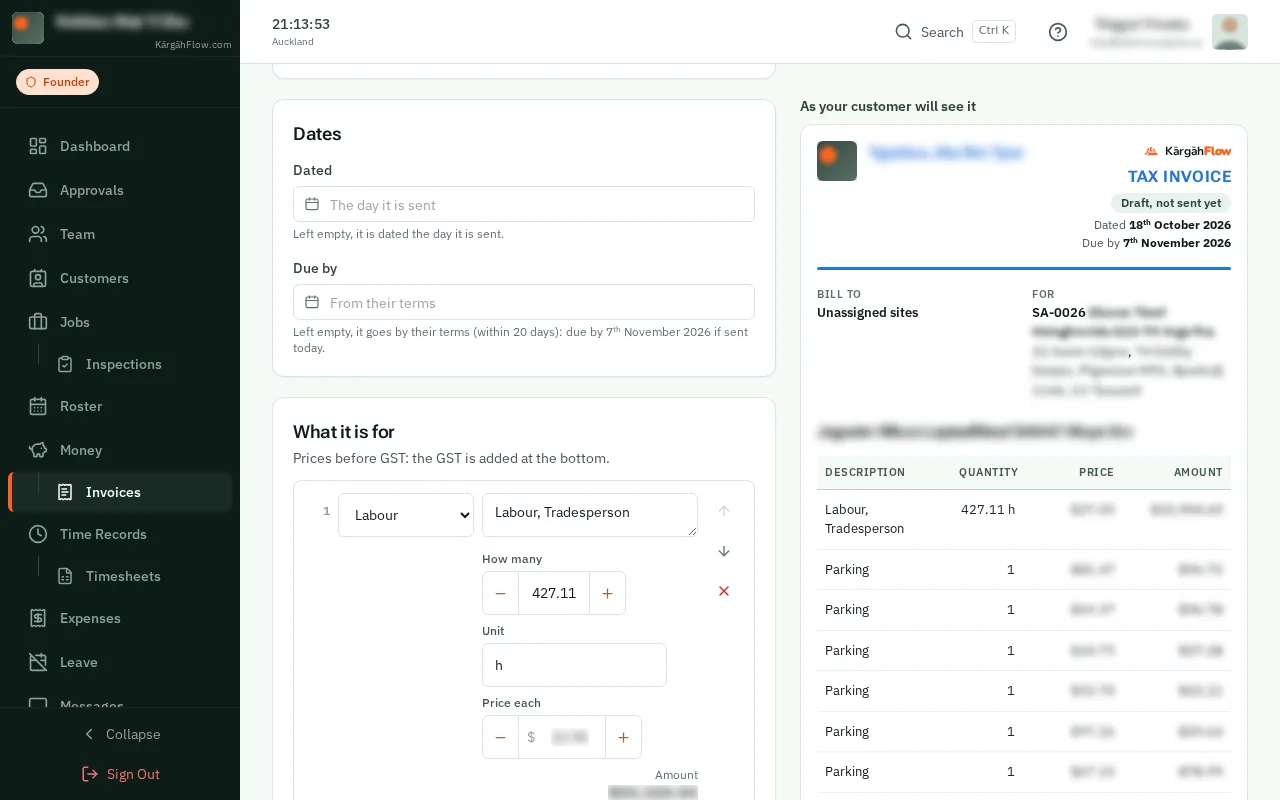Click 'Unassigned sites' in the preview

point(867,312)
